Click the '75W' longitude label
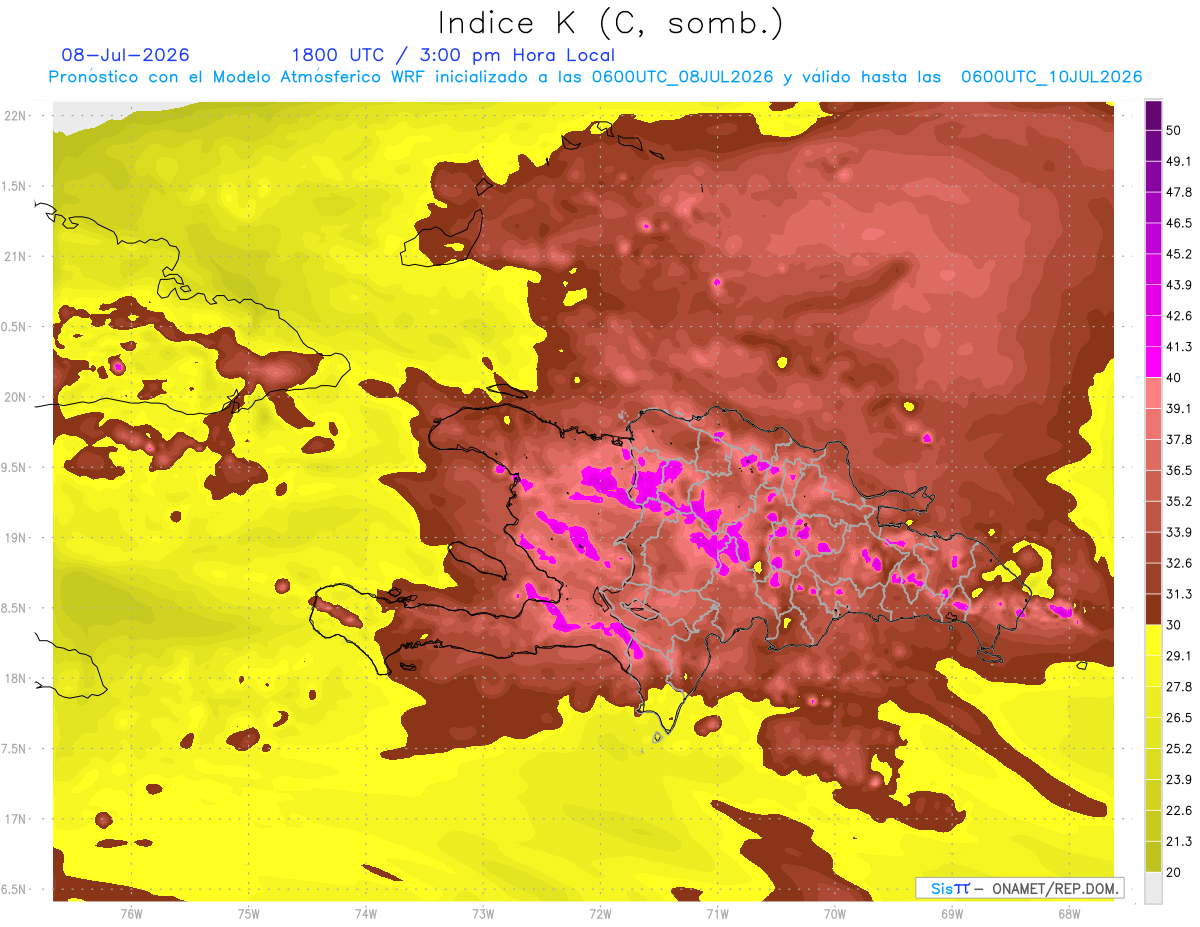Viewport: 1200px width, 927px height. [x=249, y=913]
